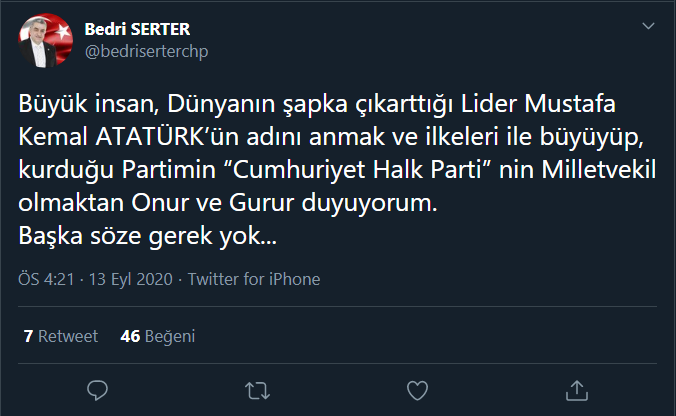Retweet this tweet using the arrows icon
The width and height of the screenshot is (676, 416).
(257, 387)
